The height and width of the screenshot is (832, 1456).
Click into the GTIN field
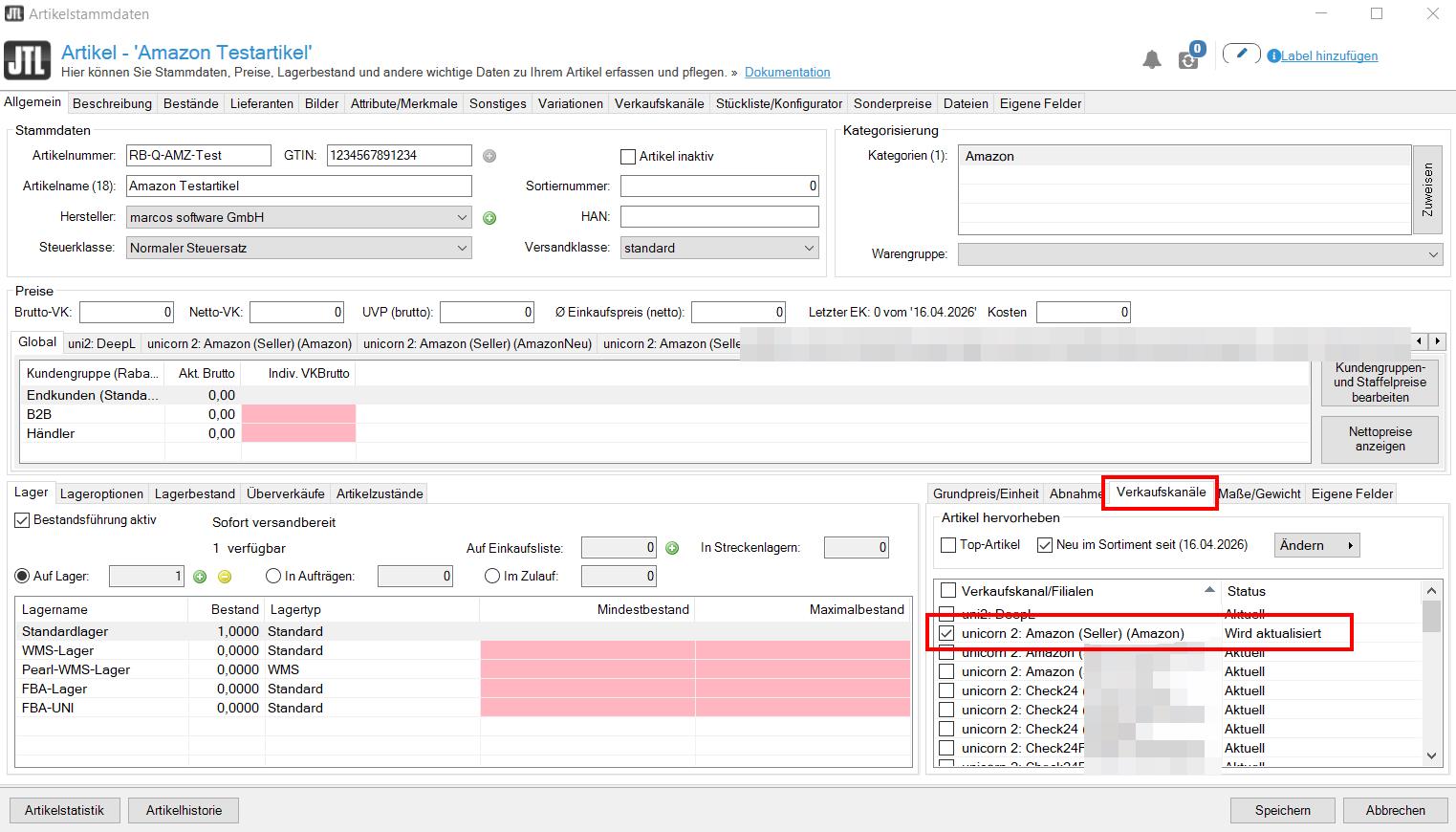pos(400,155)
